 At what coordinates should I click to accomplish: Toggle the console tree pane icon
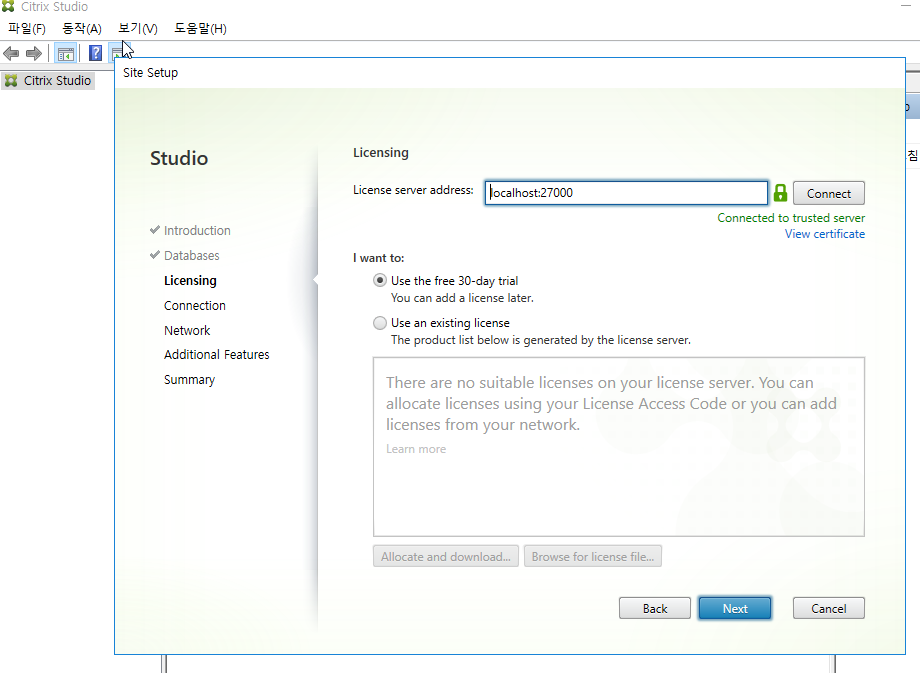tap(66, 53)
